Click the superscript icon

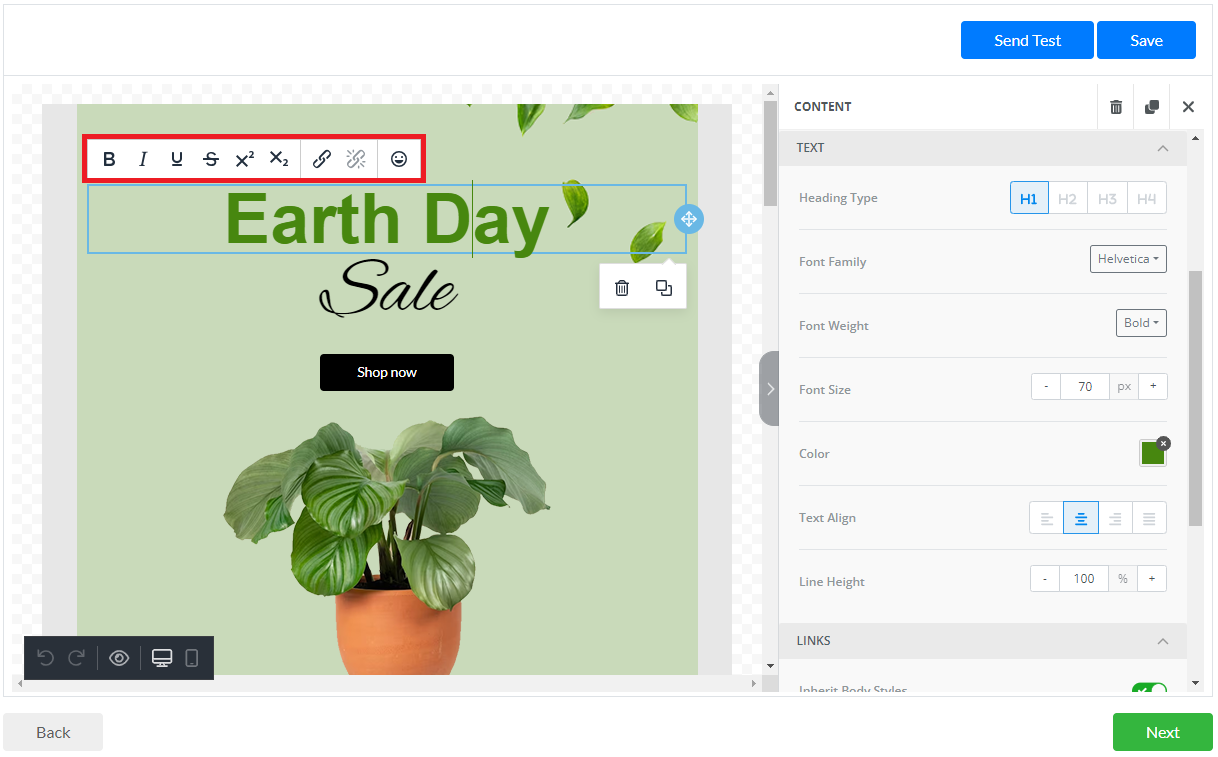245,159
